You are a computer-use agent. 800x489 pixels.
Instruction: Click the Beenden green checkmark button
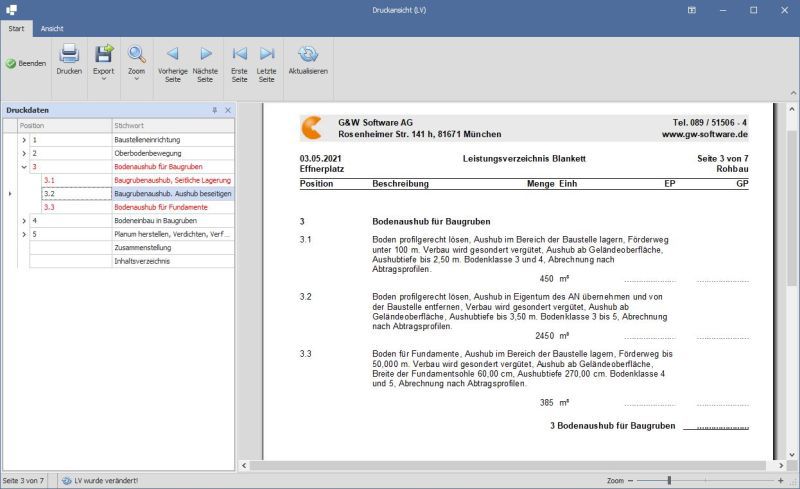[x=26, y=63]
